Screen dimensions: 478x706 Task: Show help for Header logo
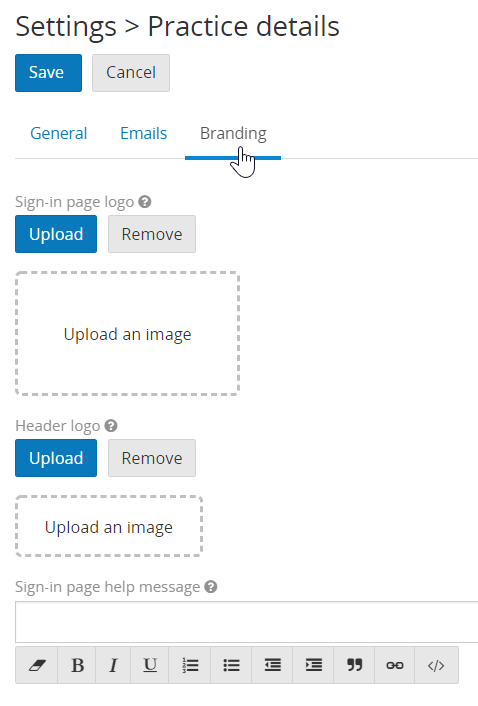point(111,425)
